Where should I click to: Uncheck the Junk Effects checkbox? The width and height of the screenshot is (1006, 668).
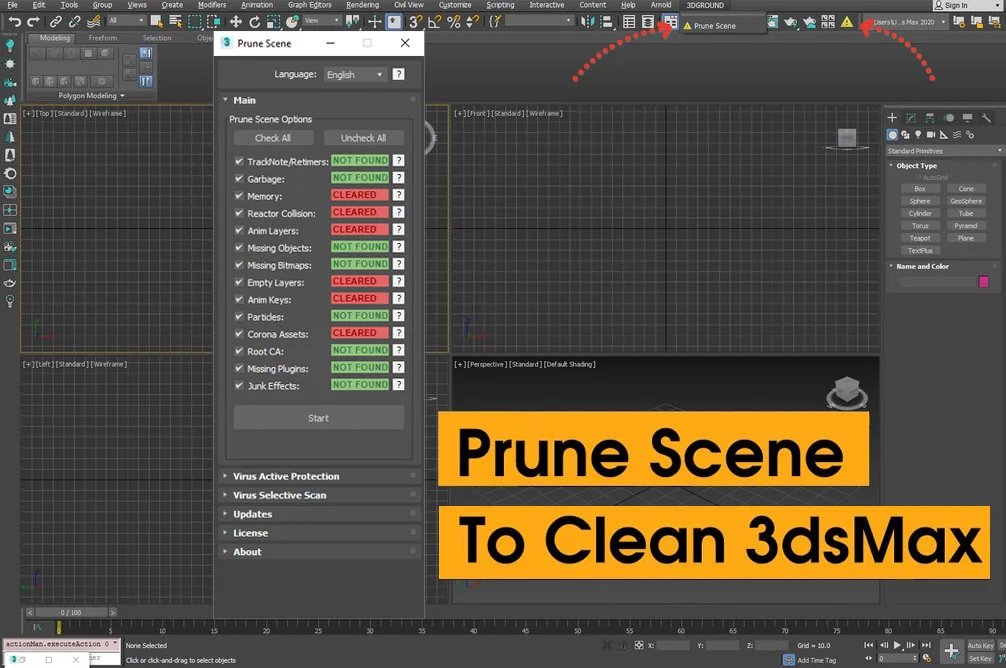tap(239, 386)
